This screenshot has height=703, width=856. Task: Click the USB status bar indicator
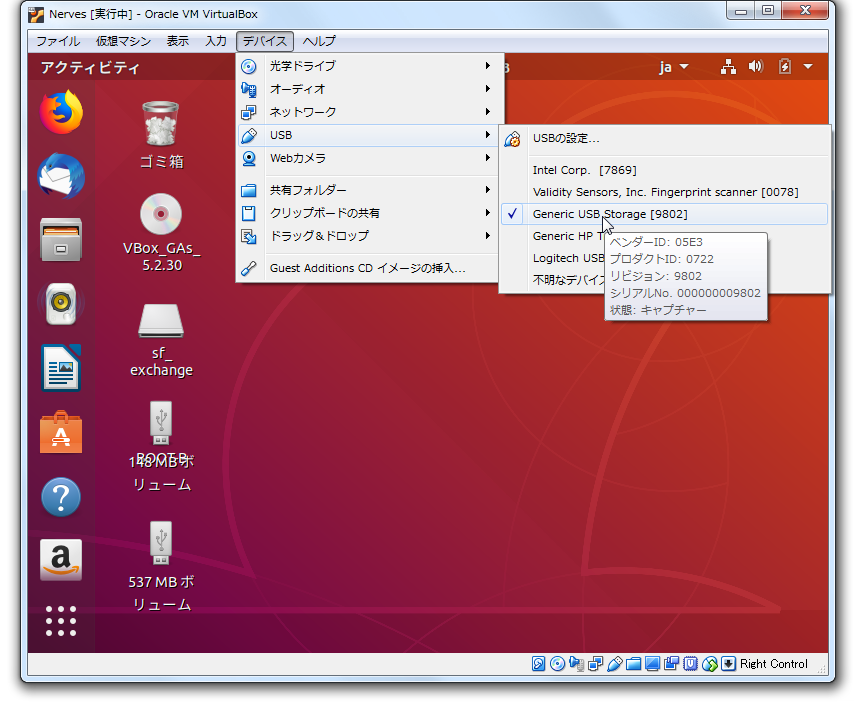[615, 664]
